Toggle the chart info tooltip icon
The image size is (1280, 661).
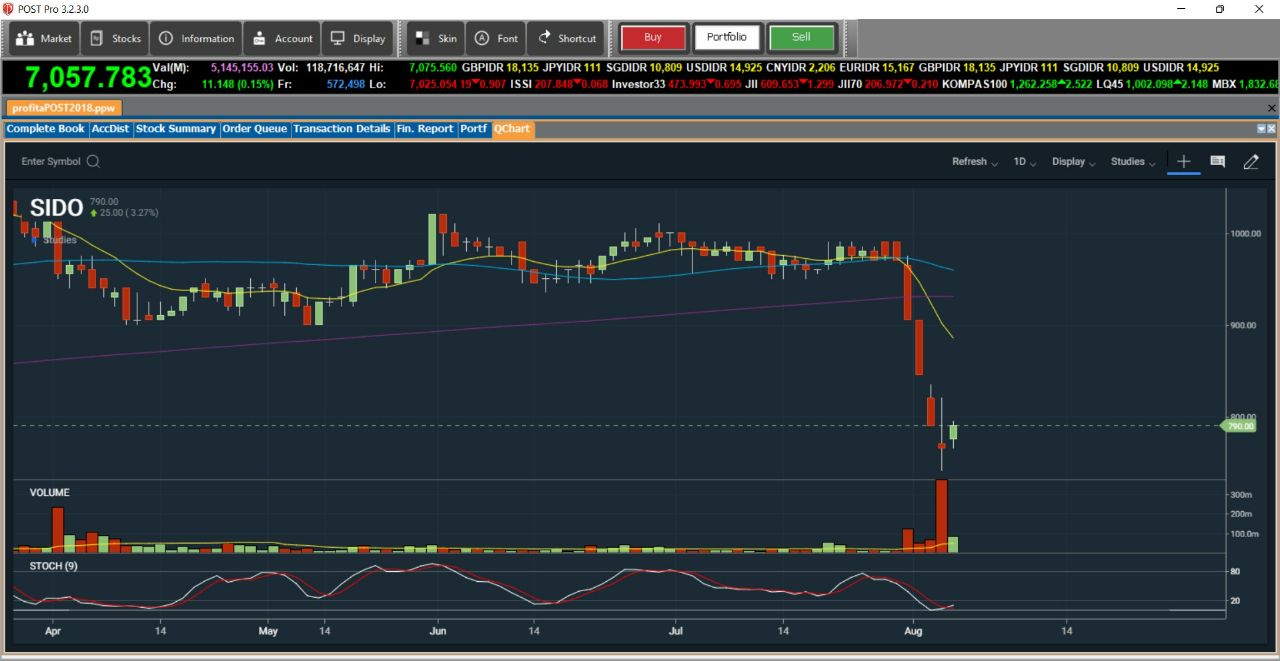(1217, 161)
